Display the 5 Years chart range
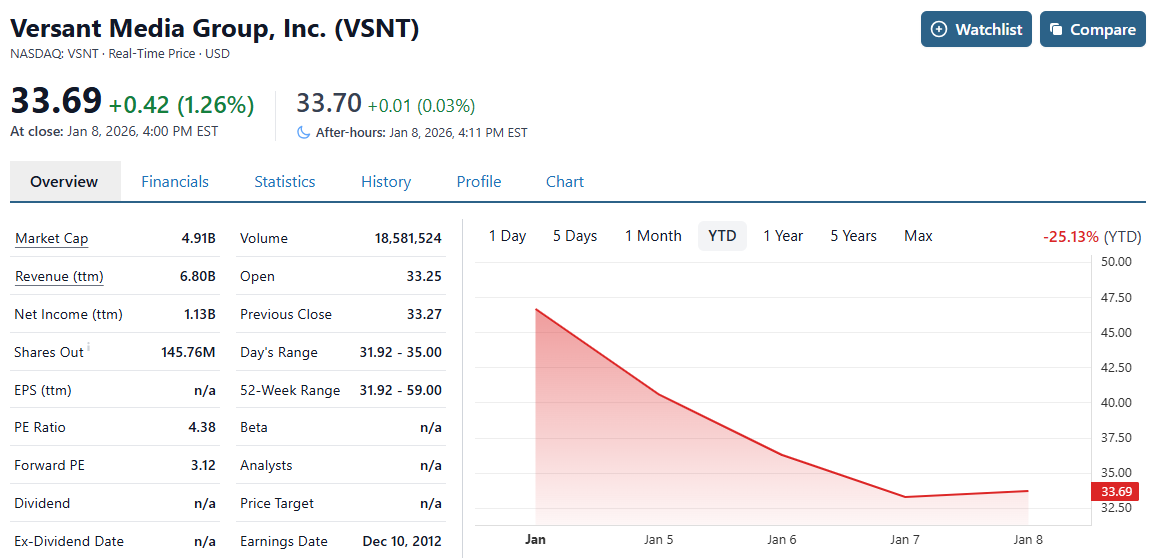The height and width of the screenshot is (558, 1155). (853, 236)
